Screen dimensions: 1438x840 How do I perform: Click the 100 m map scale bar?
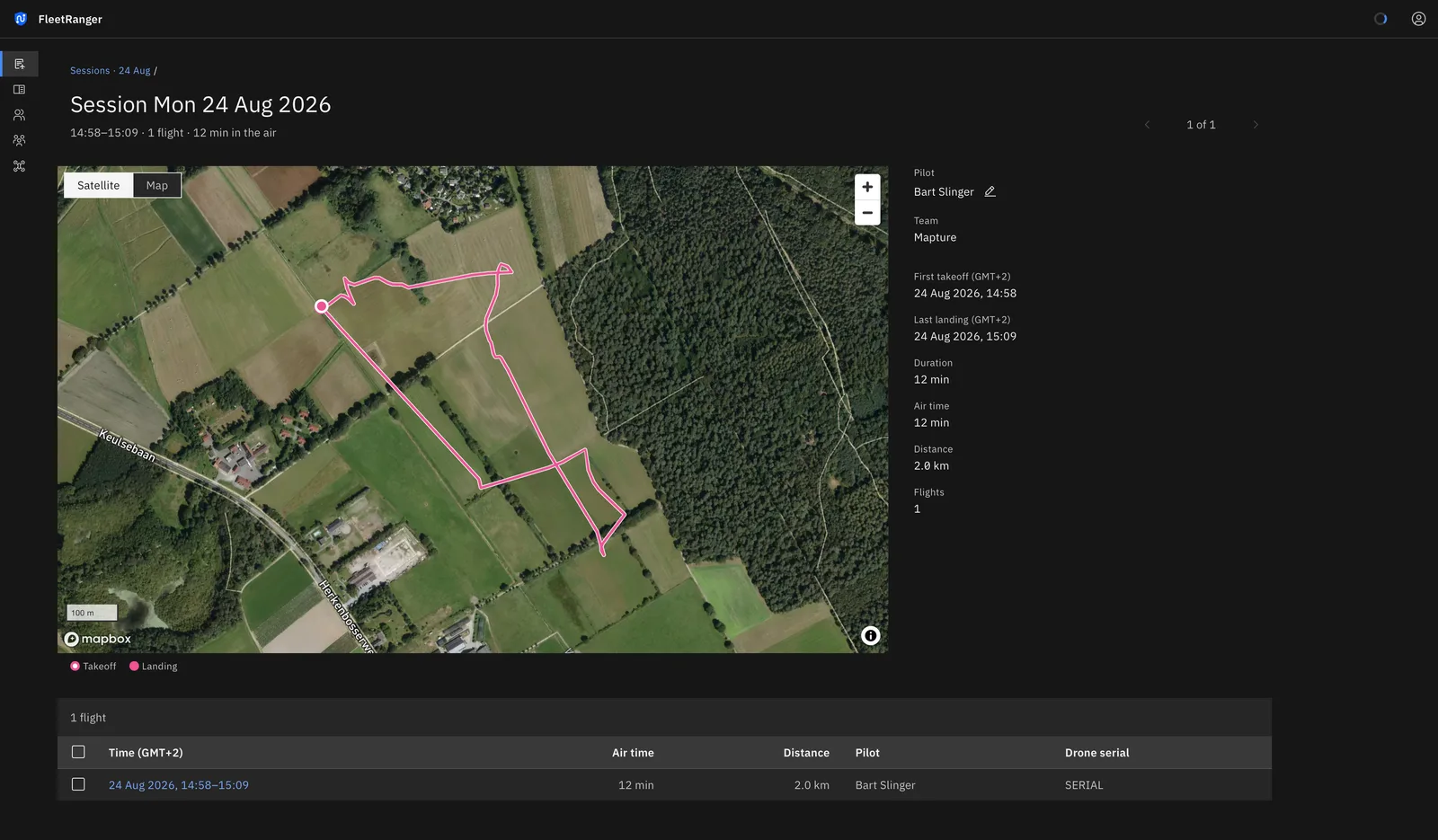coord(92,613)
